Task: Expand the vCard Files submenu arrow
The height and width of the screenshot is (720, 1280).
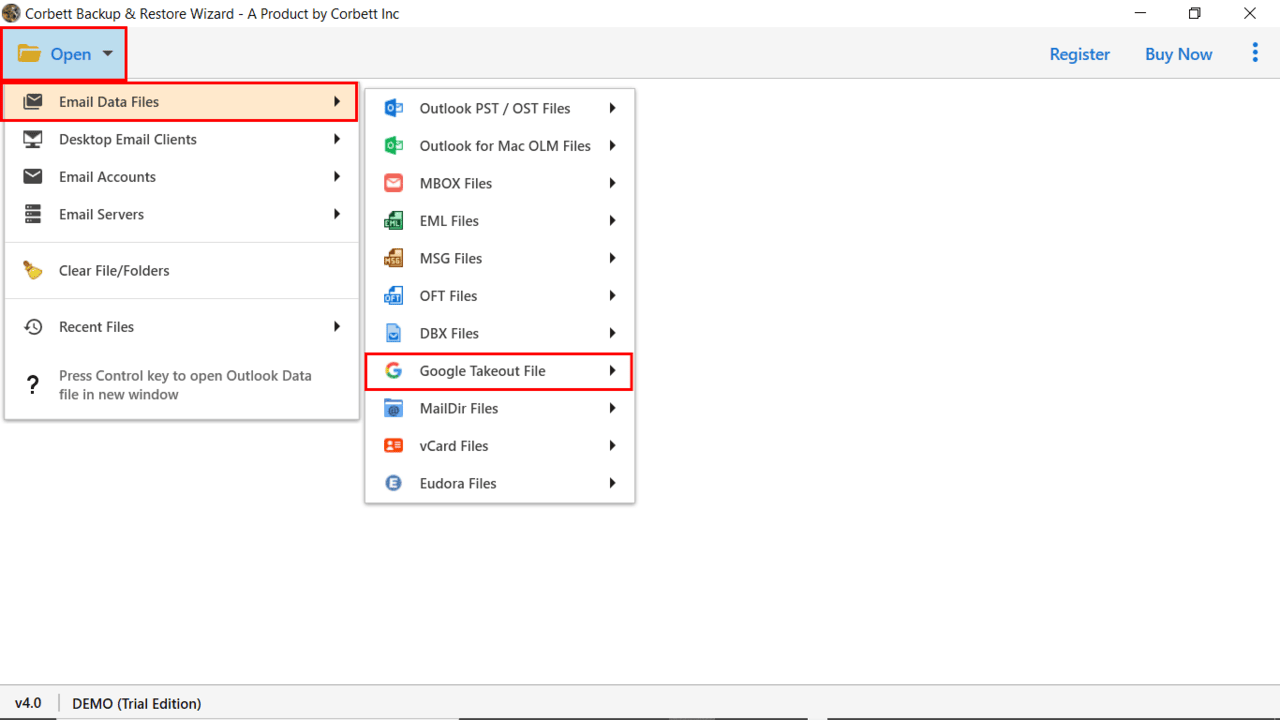Action: pyautogui.click(x=612, y=446)
